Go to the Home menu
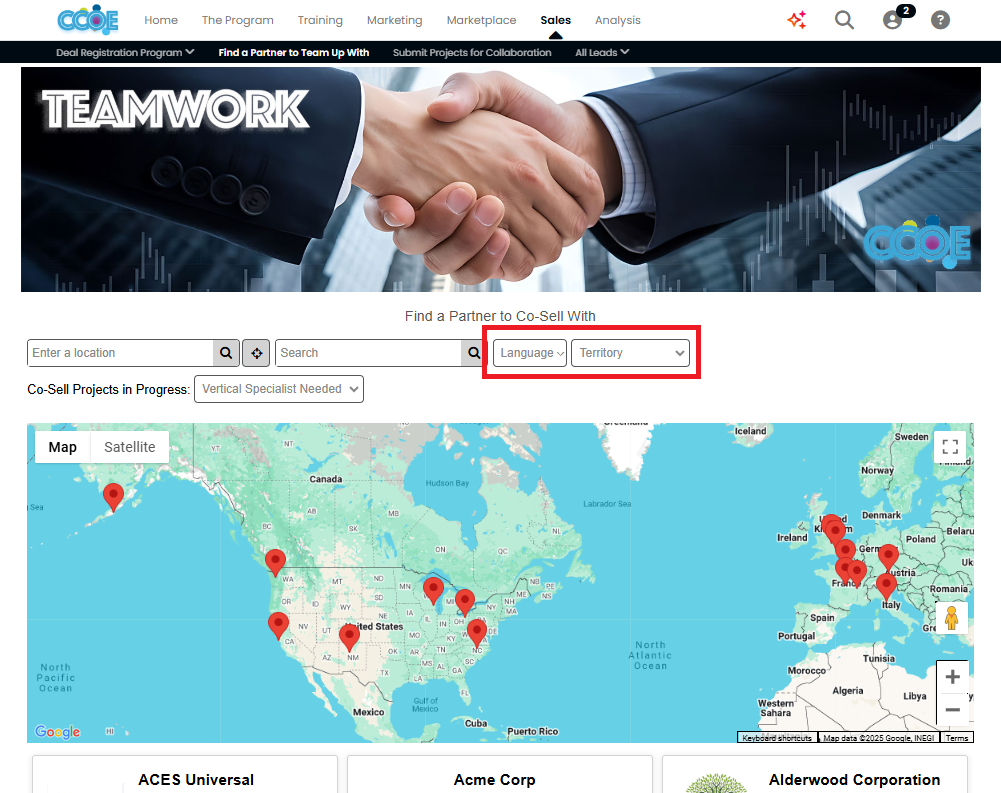The width and height of the screenshot is (1001, 793). (x=161, y=20)
